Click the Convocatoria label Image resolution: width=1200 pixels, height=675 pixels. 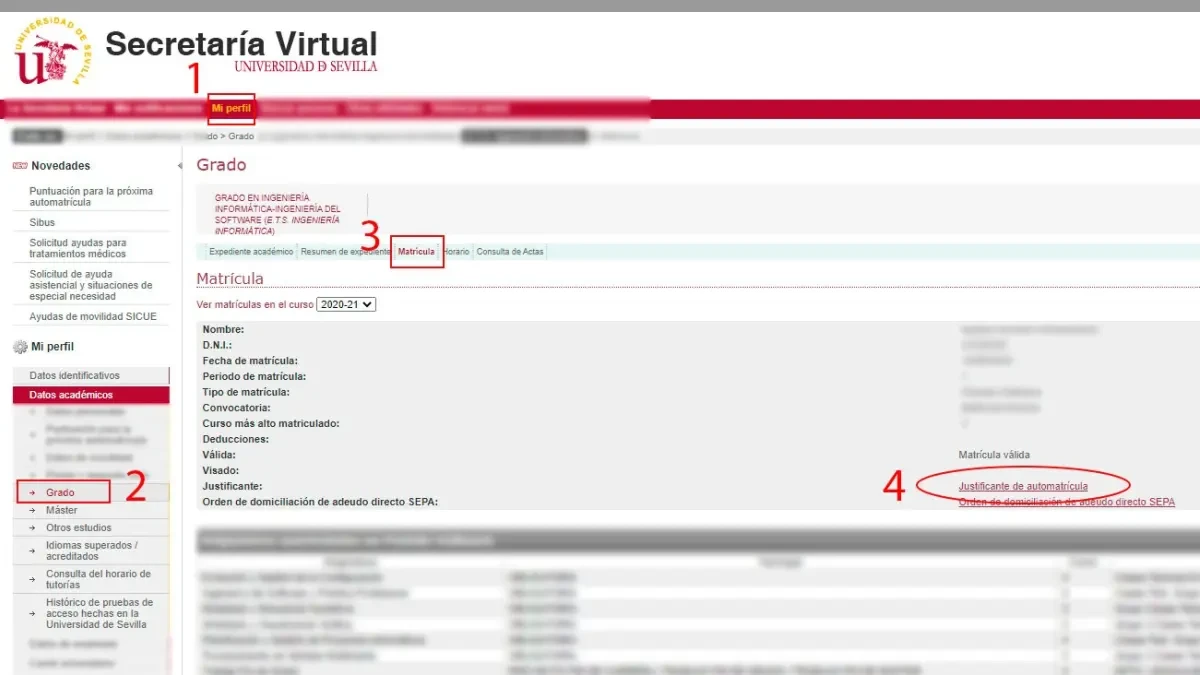238,408
